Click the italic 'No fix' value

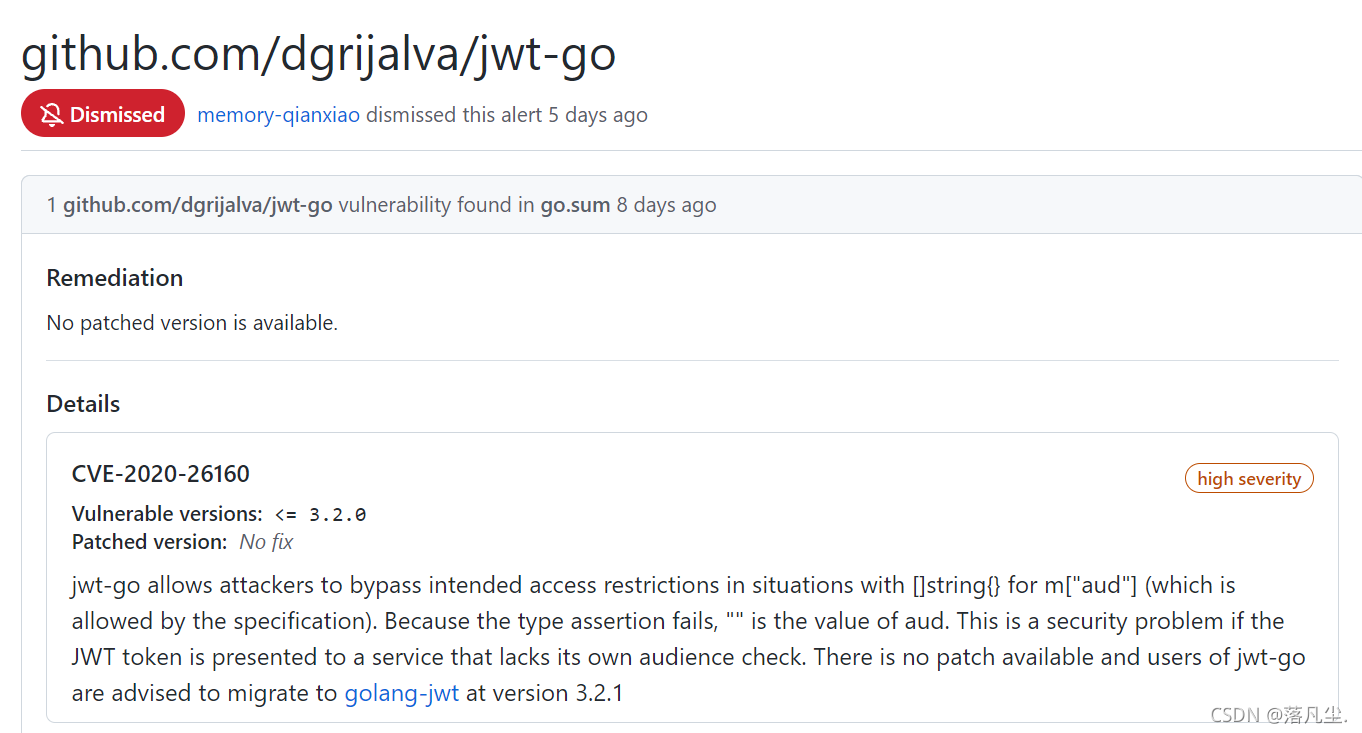click(x=266, y=542)
